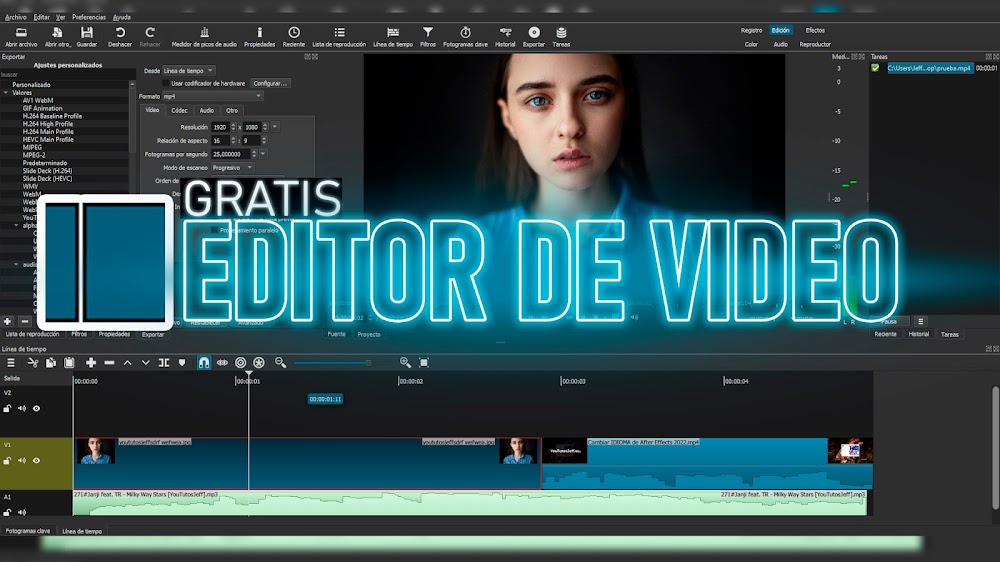
Task: Collapse the Valores preset tree node
Action: coord(6,92)
